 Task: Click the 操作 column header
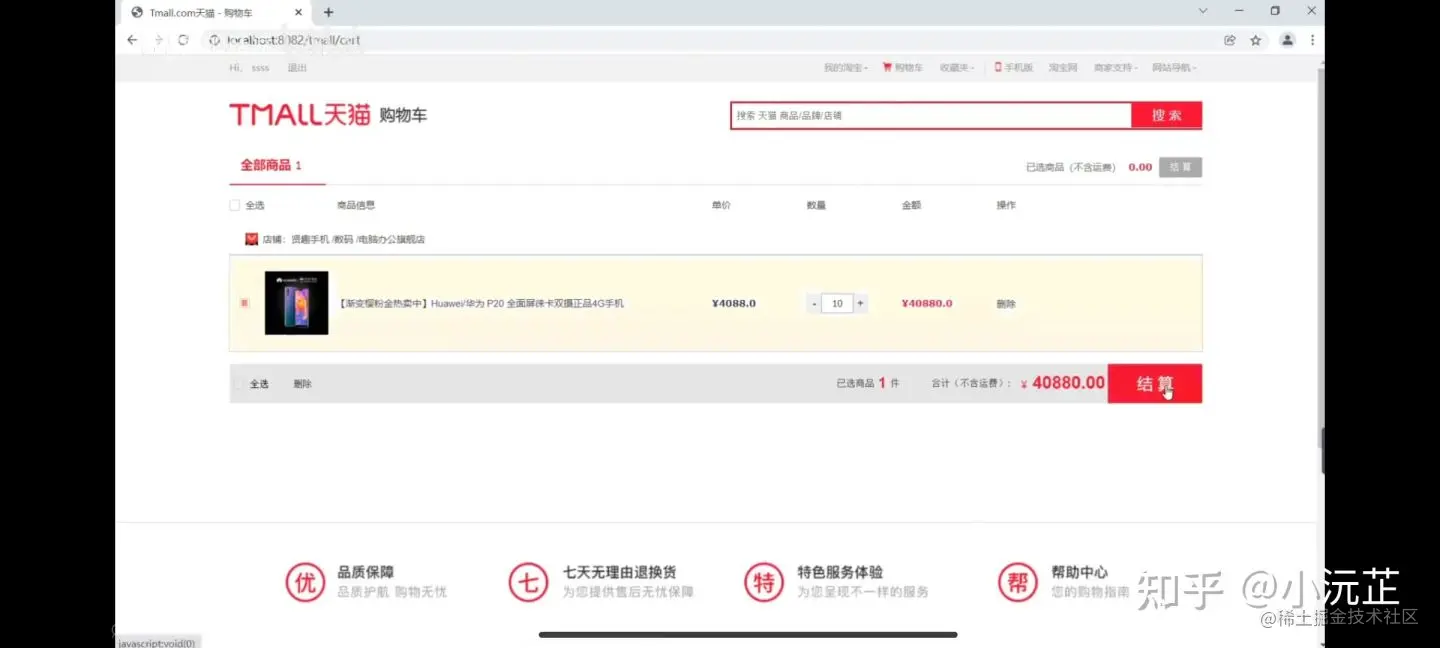(x=1006, y=205)
